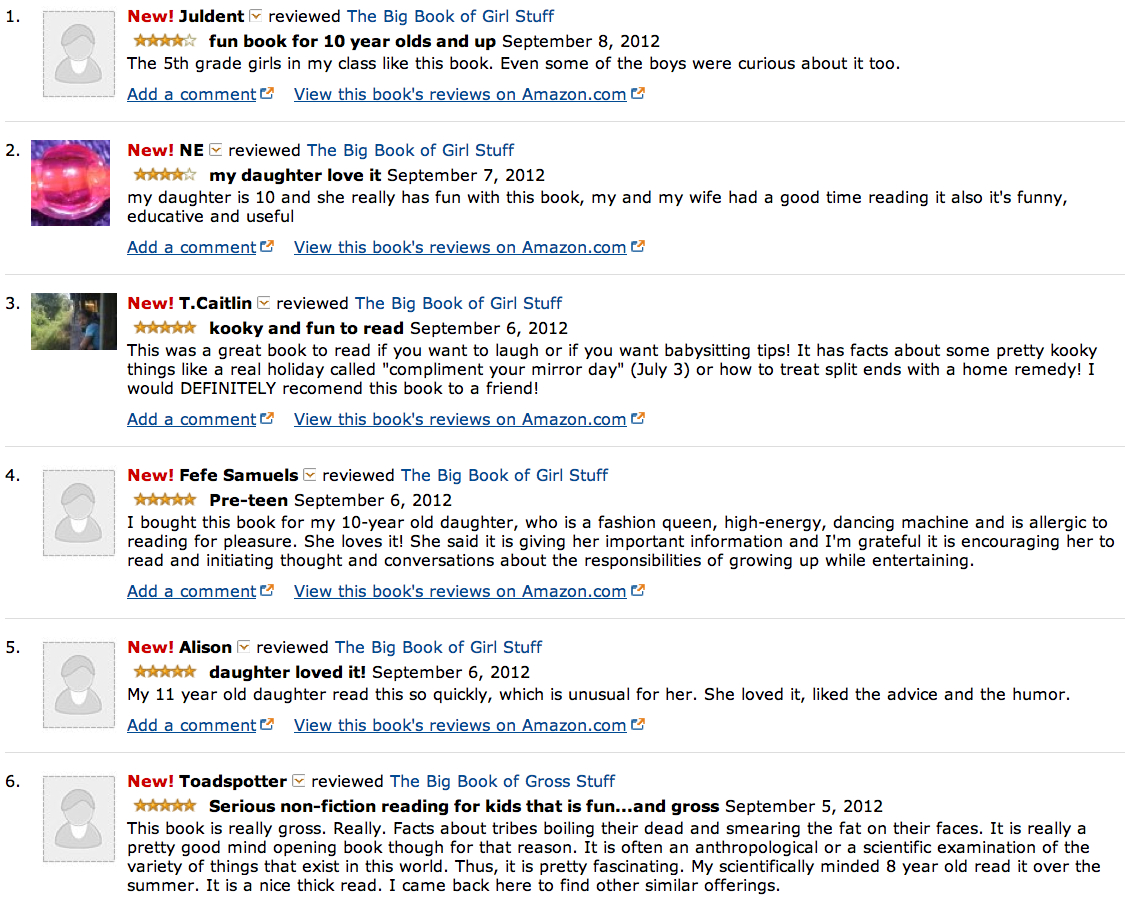1125x902 pixels.
Task: Click external link icon beside Alison's Add a comment
Action: pyautogui.click(x=267, y=725)
